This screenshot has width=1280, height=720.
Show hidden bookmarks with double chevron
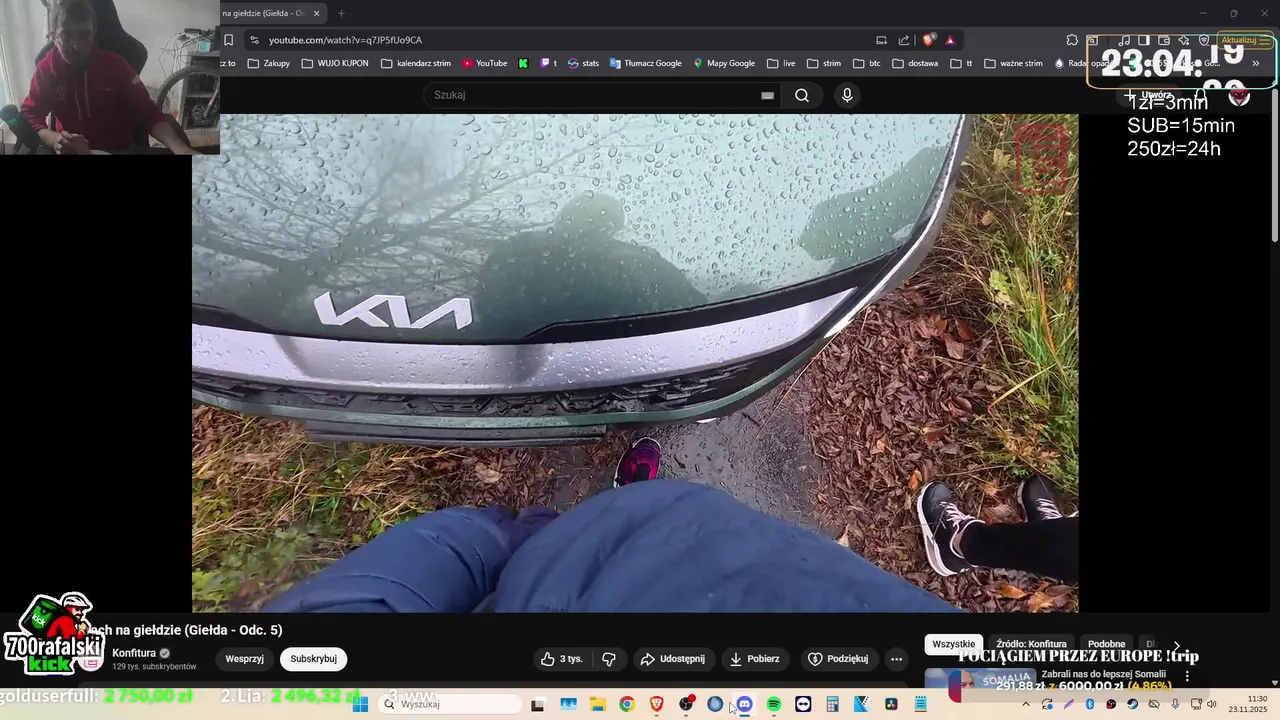point(1256,63)
